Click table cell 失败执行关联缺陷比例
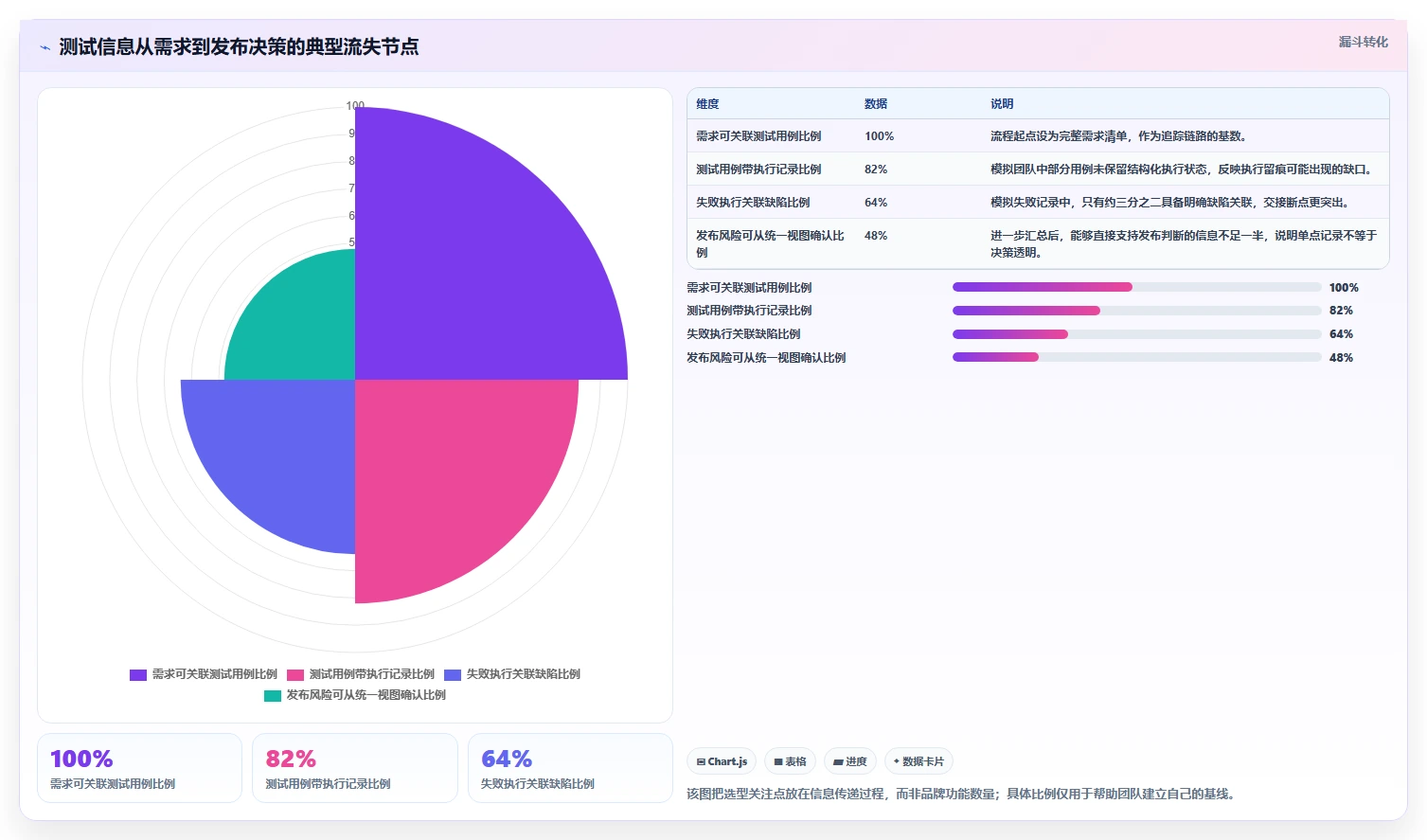 click(x=753, y=203)
